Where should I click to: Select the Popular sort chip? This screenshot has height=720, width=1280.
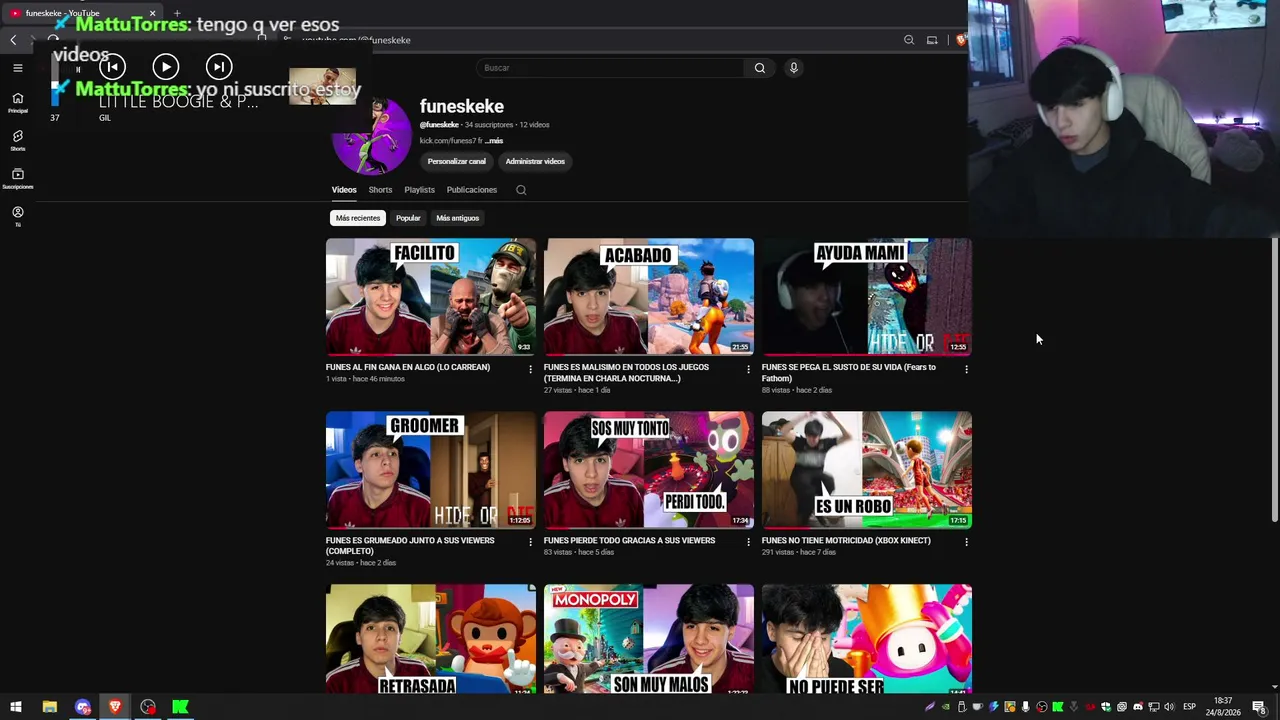tap(408, 218)
